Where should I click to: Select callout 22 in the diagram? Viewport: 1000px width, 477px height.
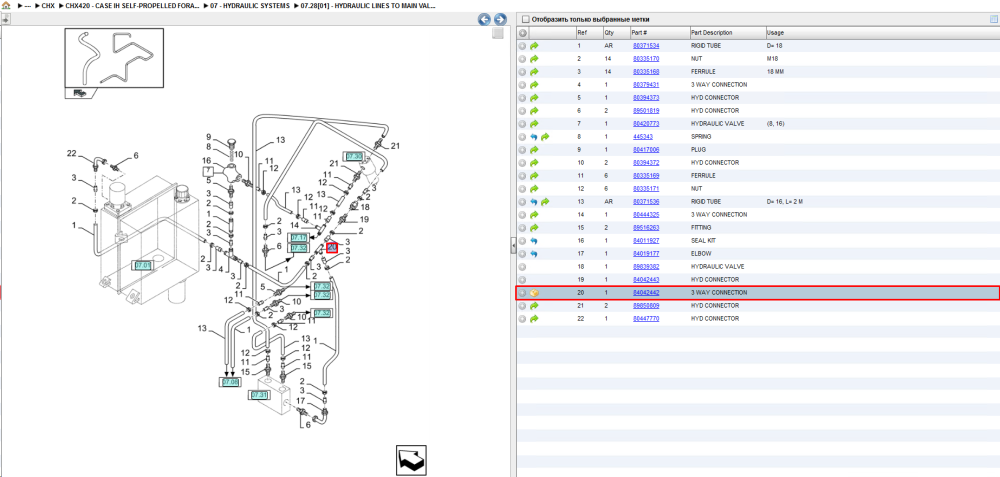71,154
